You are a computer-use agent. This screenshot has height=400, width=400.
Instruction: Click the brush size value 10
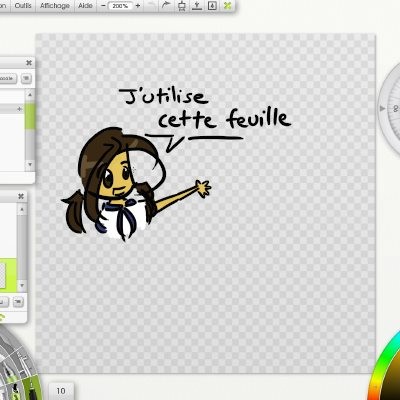point(61,391)
